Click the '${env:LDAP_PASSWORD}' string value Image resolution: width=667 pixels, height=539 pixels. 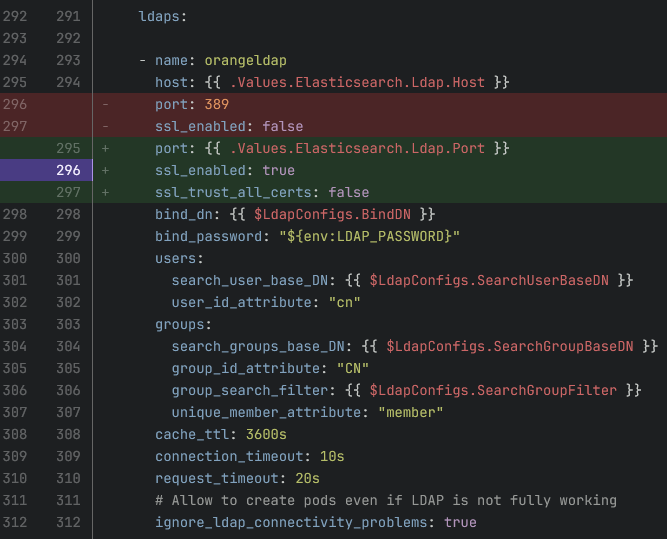click(369, 236)
